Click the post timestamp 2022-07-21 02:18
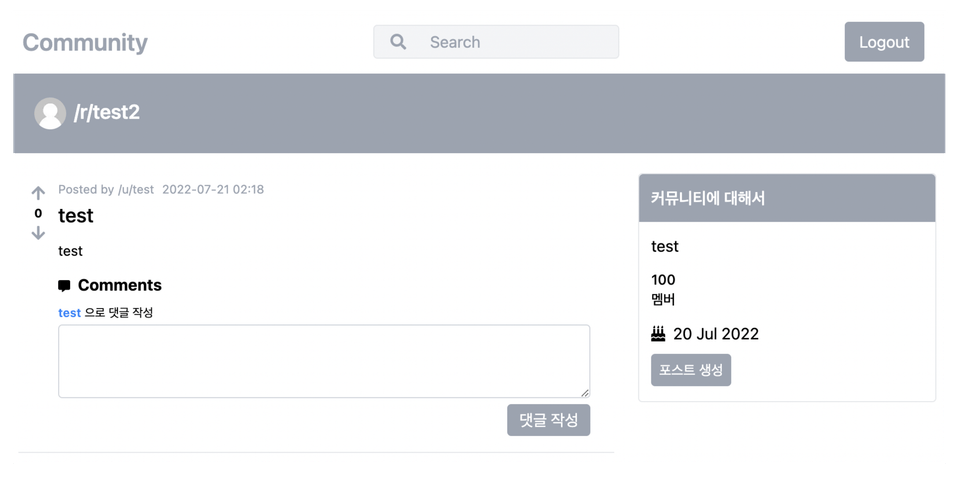 213,189
